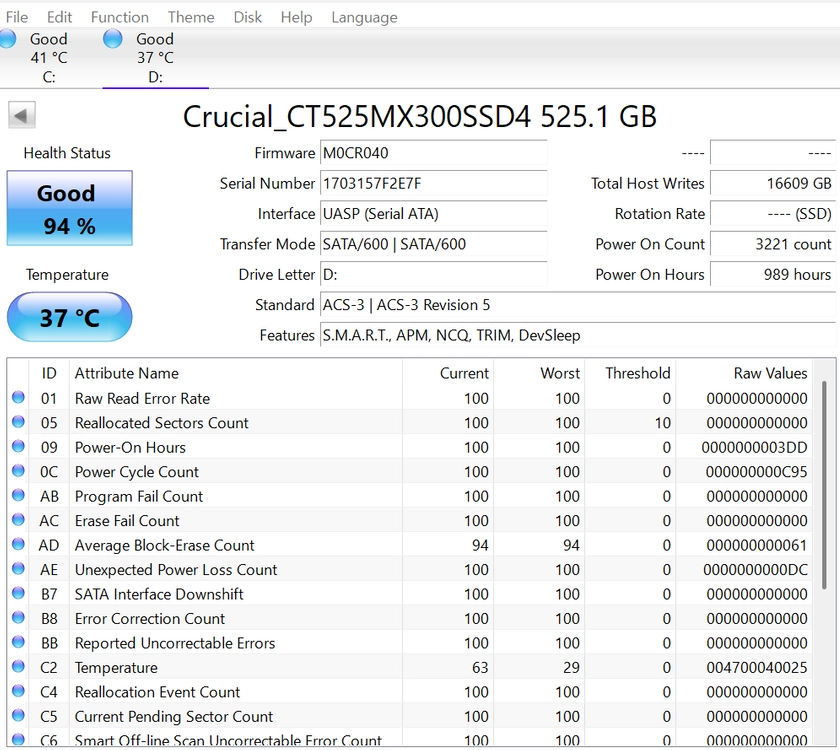Screen dimensions: 840x750
Task: Click the blue status orb for D: drive
Action: click(112, 39)
